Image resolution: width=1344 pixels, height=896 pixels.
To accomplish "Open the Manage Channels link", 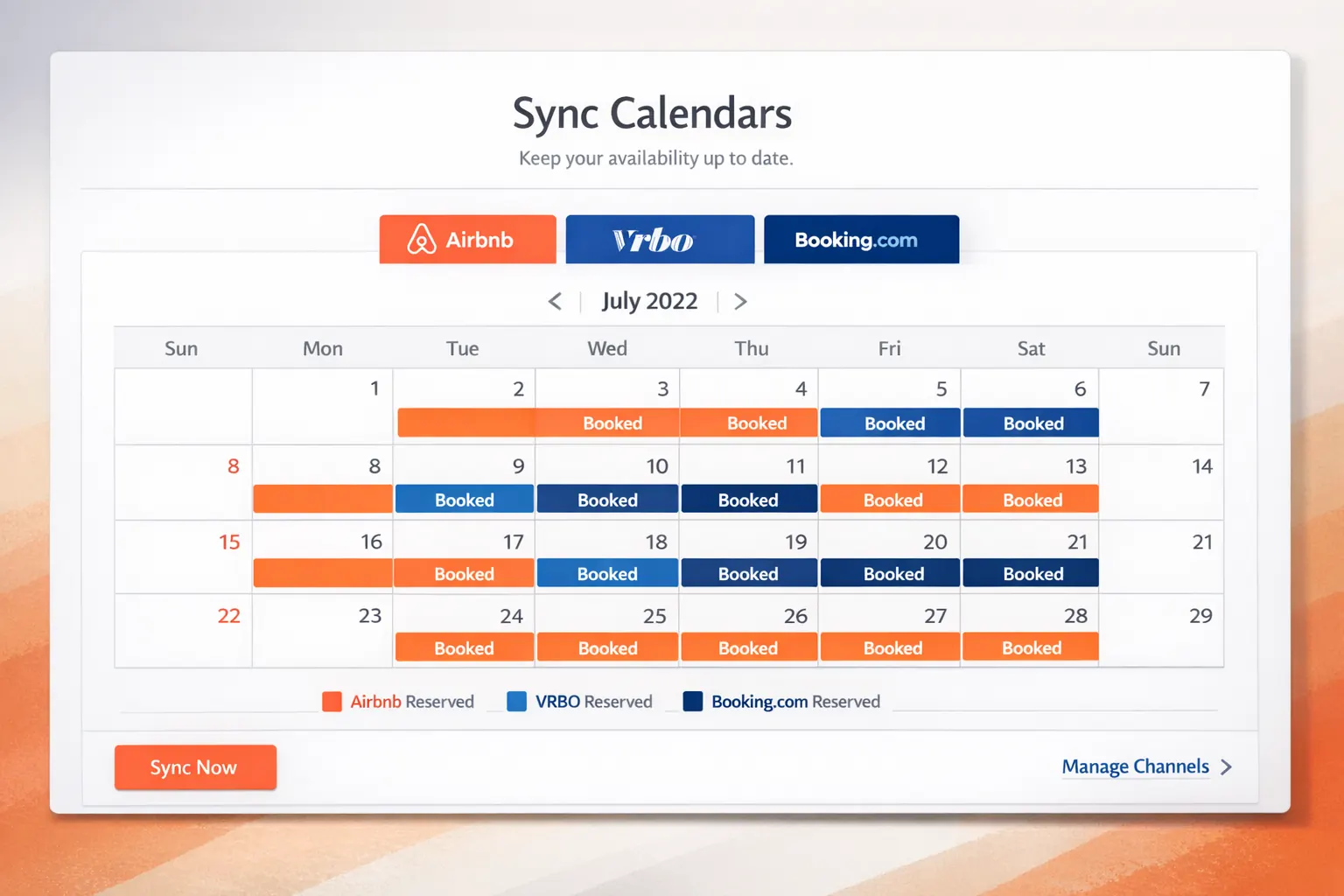I will 1135,767.
